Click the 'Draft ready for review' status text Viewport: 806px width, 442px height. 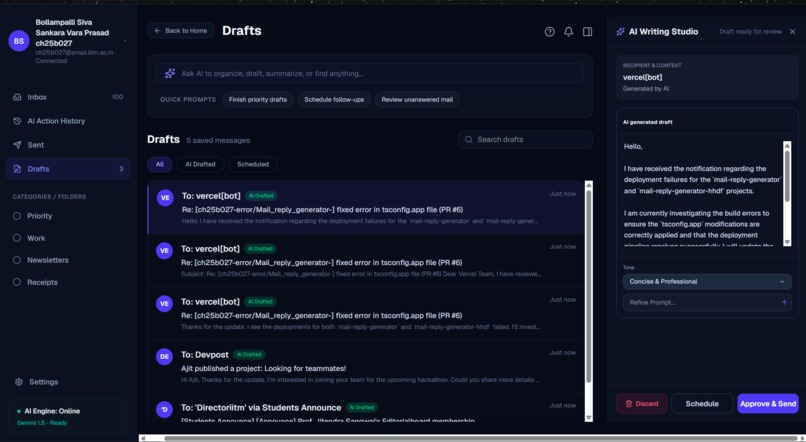click(750, 32)
